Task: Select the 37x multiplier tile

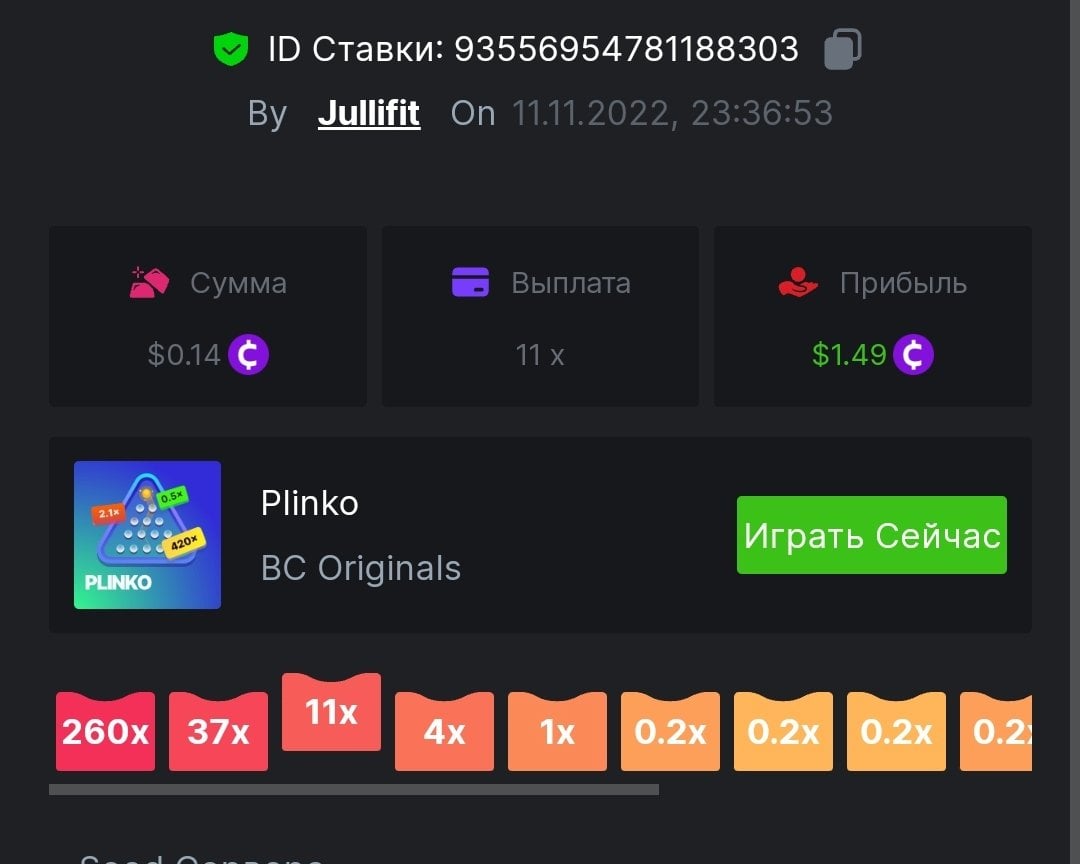Action: [x=218, y=732]
